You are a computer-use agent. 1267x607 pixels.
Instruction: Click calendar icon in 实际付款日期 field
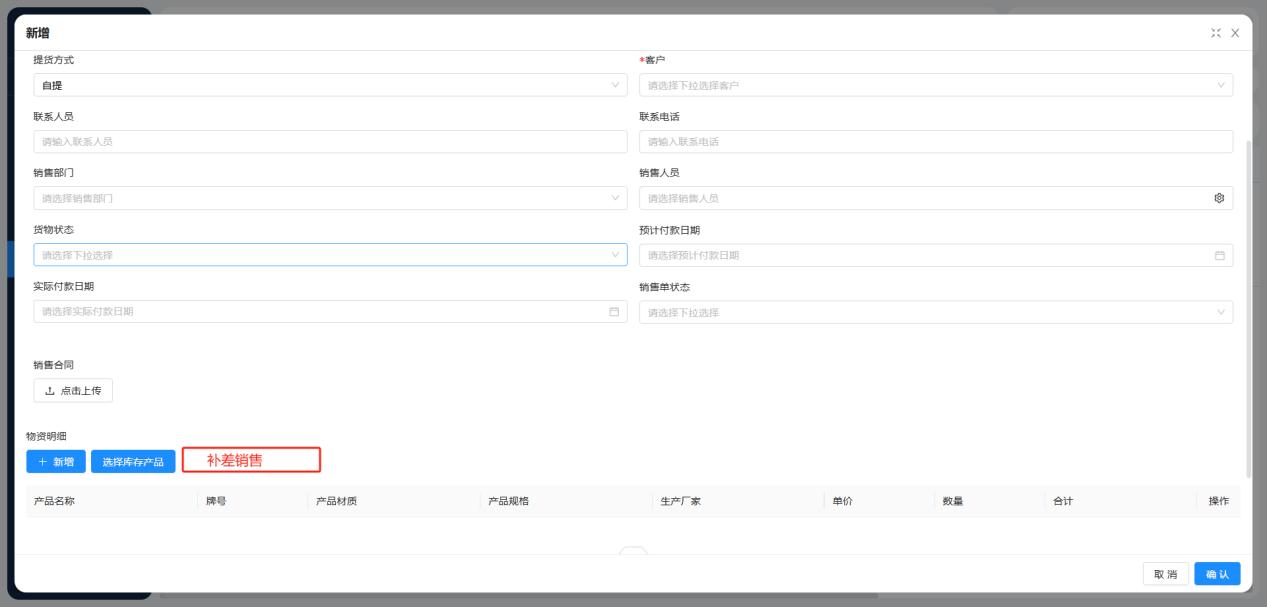pyautogui.click(x=614, y=312)
